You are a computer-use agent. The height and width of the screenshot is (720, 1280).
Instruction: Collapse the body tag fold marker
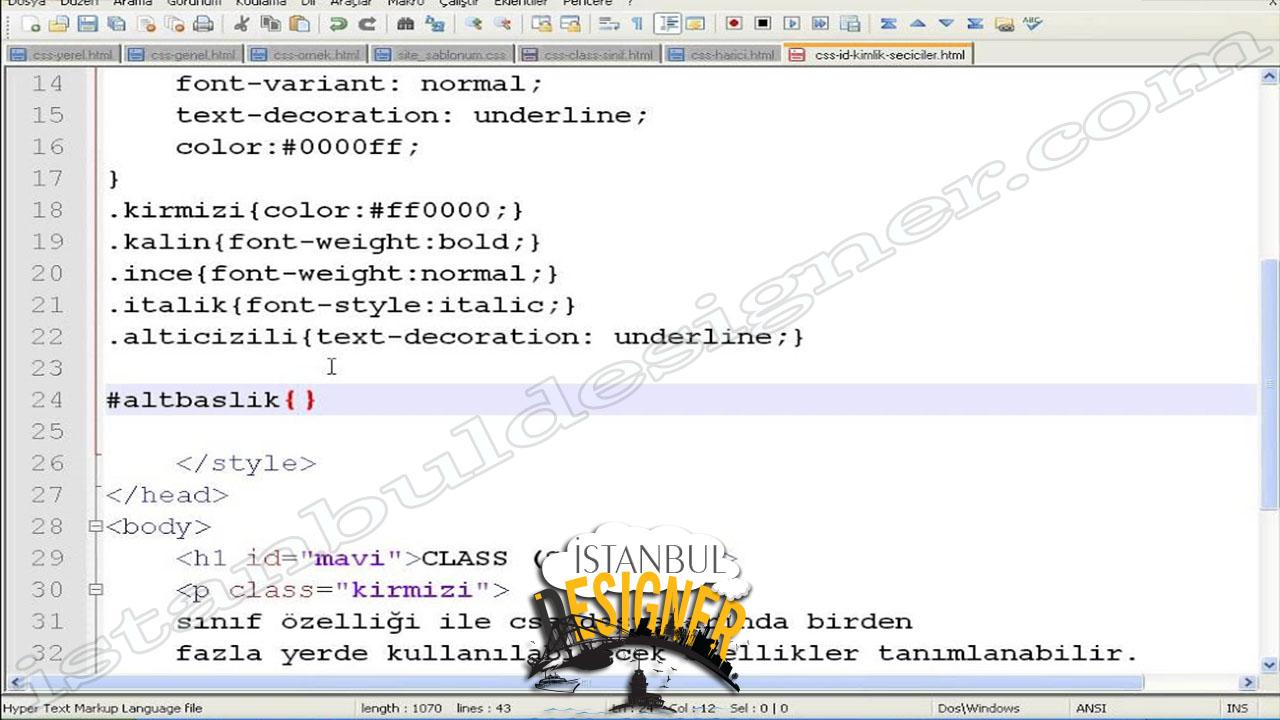click(x=95, y=526)
